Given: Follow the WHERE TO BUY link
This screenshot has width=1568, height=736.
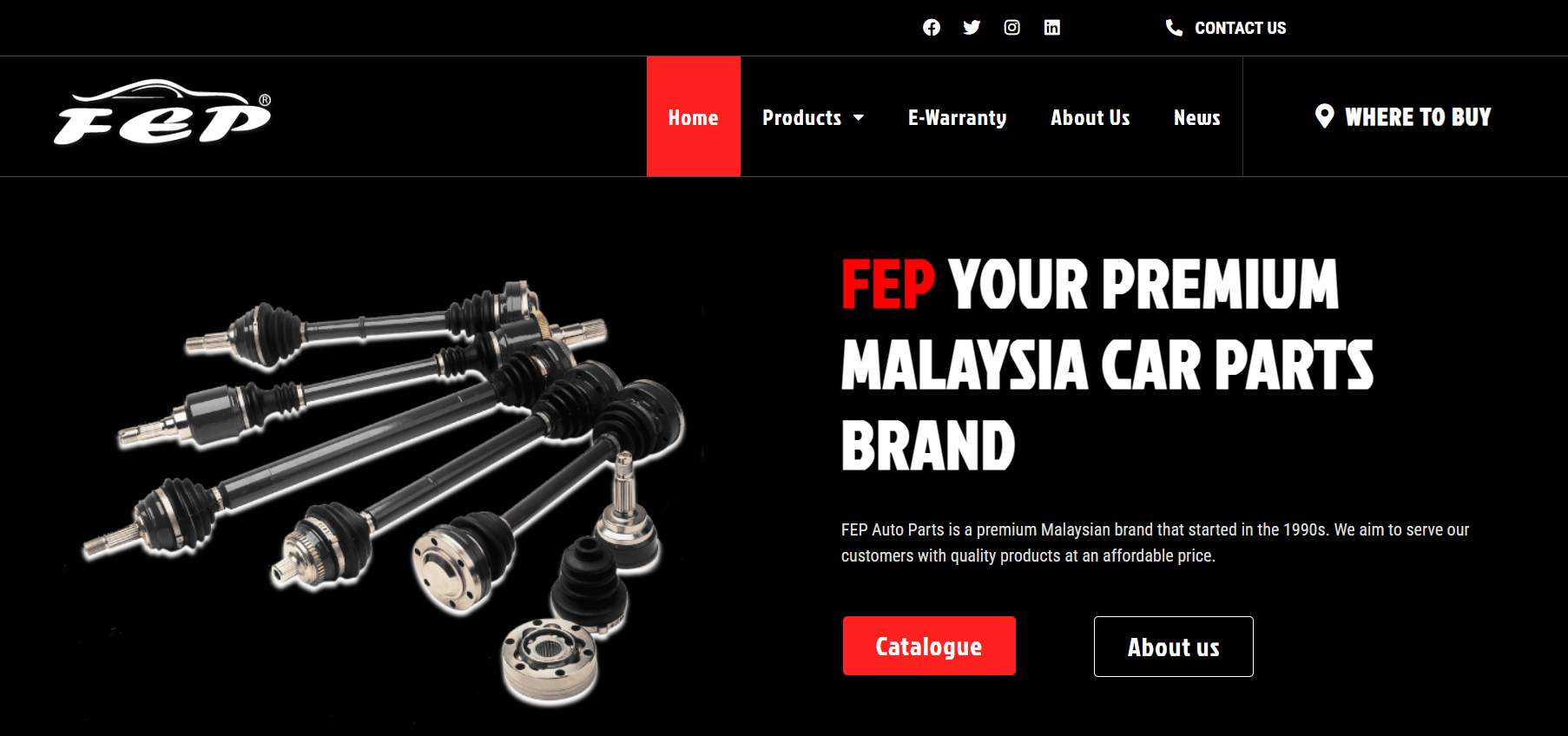Looking at the screenshot, I should (1417, 116).
